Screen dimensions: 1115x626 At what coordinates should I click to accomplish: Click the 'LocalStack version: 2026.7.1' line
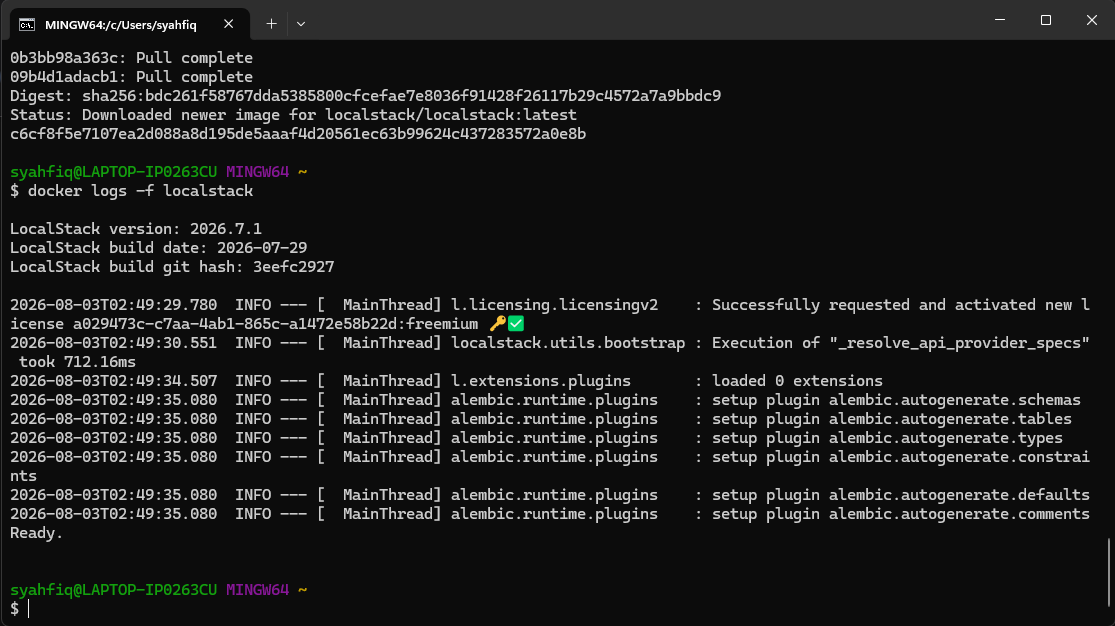[136, 229]
